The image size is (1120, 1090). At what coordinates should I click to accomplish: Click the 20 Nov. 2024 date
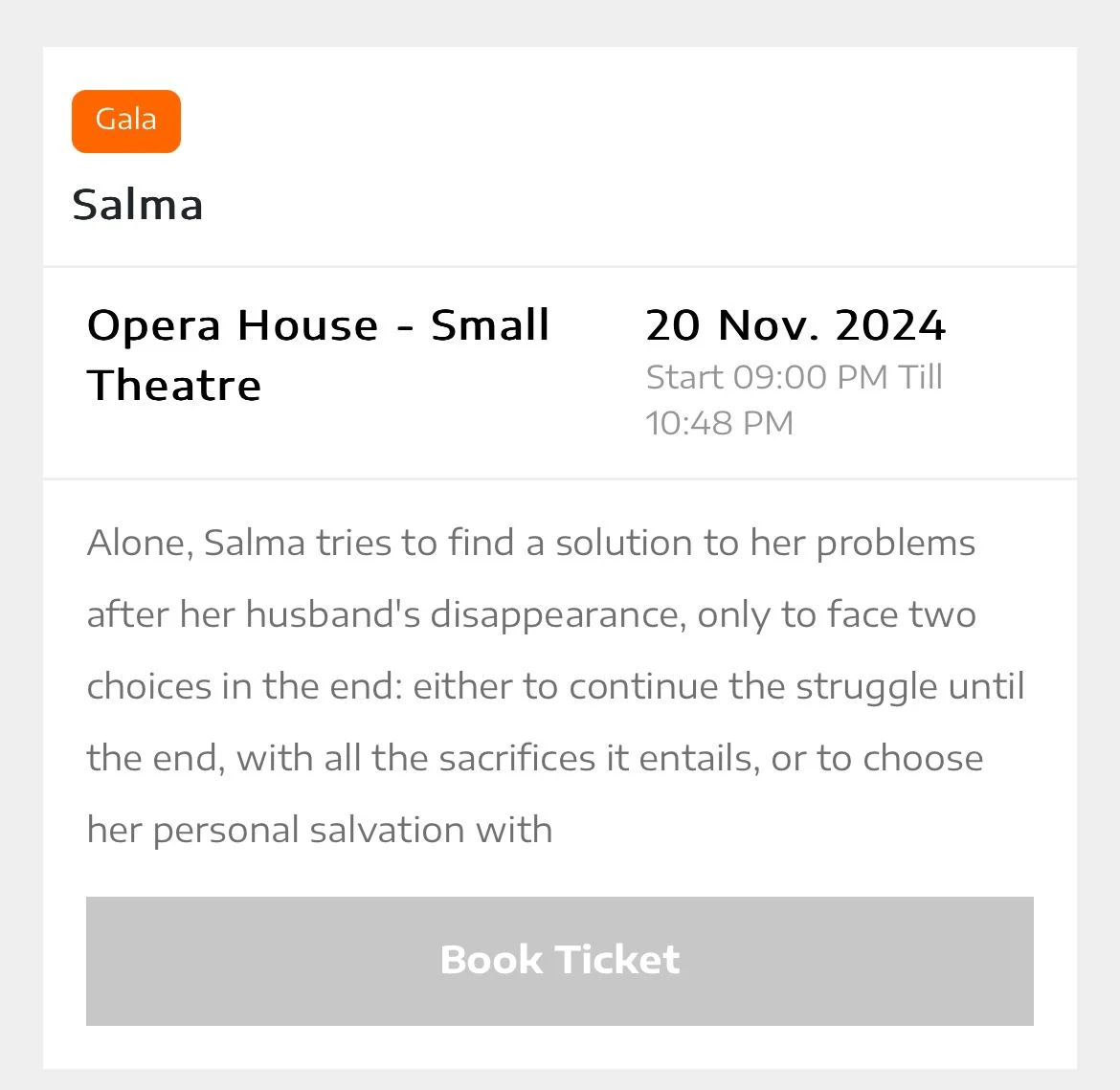coord(795,325)
